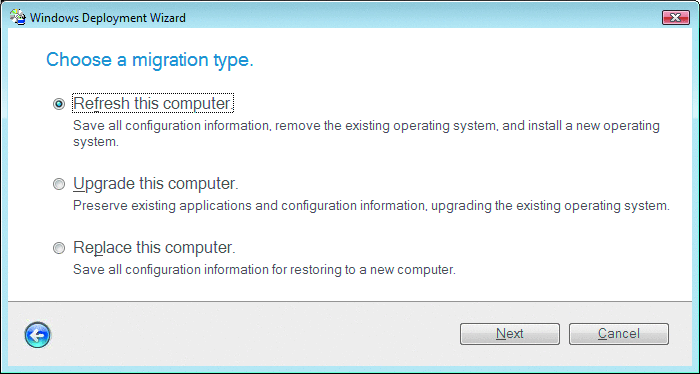The height and width of the screenshot is (374, 700).
Task: Click the 'Upgrade this computer.' label text
Action: tap(156, 183)
